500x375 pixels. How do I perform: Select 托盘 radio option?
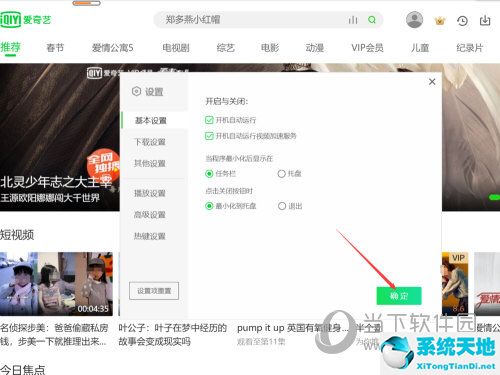pyautogui.click(x=282, y=174)
